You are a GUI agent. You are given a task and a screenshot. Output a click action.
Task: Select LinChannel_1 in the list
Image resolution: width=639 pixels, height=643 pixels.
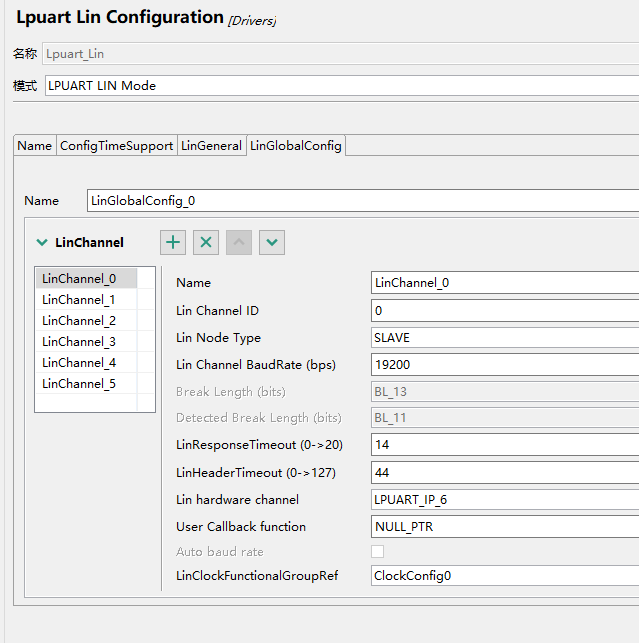[79, 300]
